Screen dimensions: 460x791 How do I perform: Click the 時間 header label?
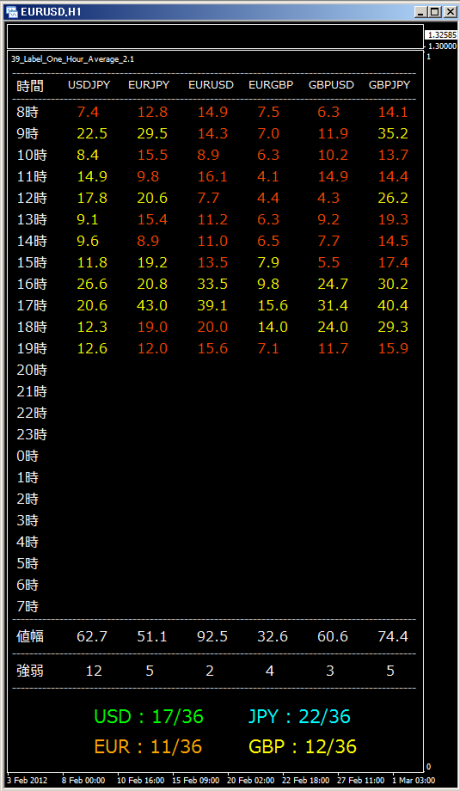pyautogui.click(x=30, y=86)
